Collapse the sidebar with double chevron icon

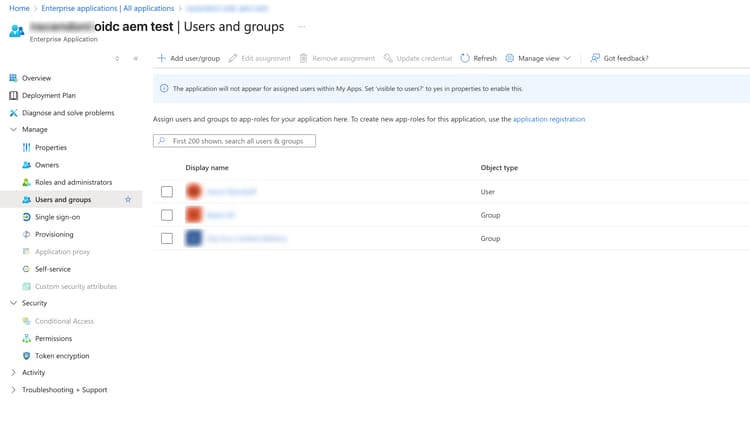click(136, 58)
